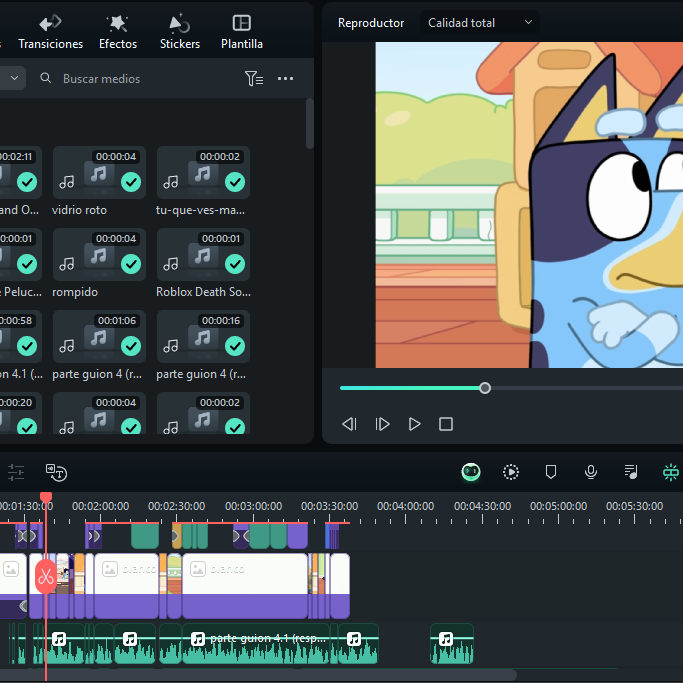Click the timeline horizontal scrollbar
683x683 pixels.
coord(257,675)
